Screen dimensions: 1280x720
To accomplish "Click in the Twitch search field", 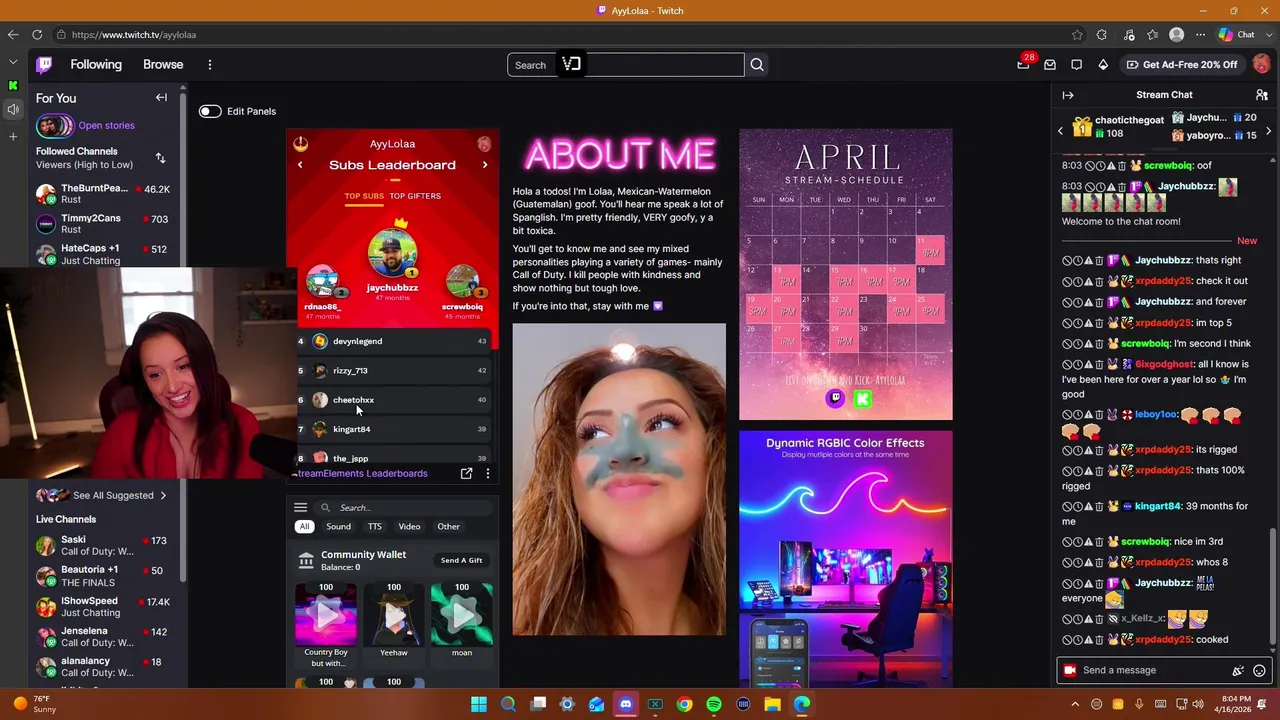I will click(x=626, y=65).
